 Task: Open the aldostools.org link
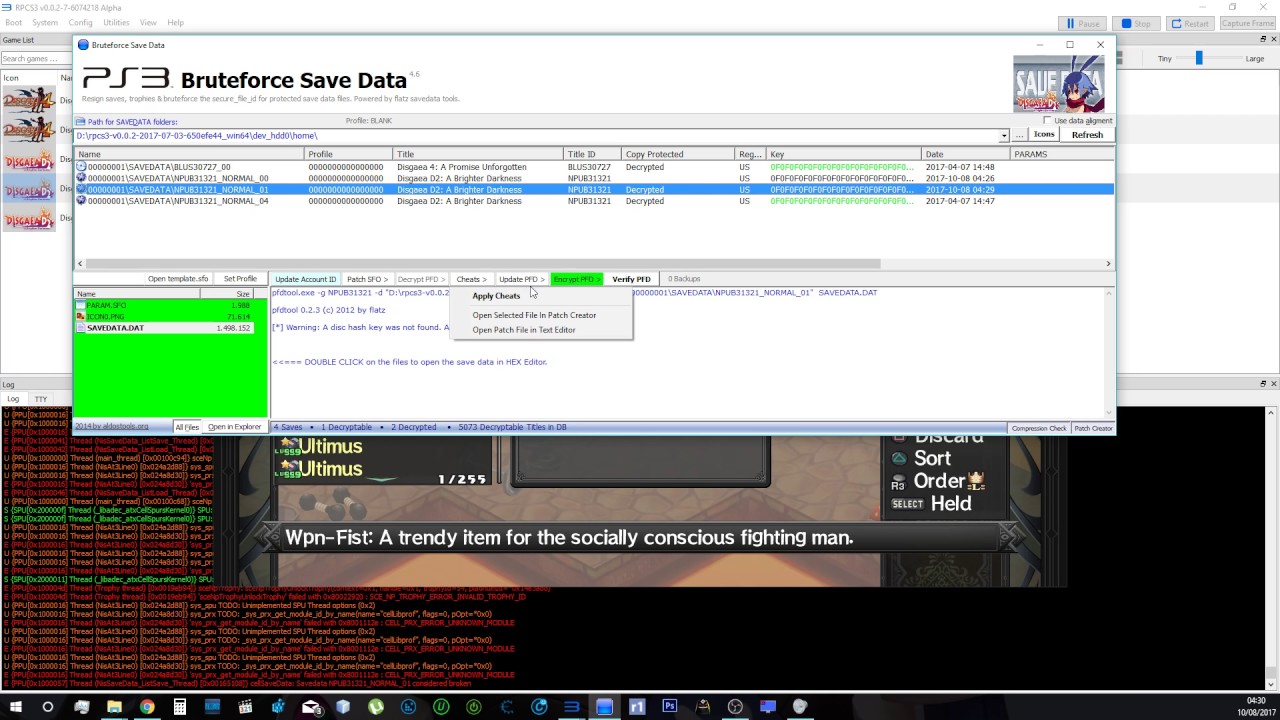(x=111, y=427)
